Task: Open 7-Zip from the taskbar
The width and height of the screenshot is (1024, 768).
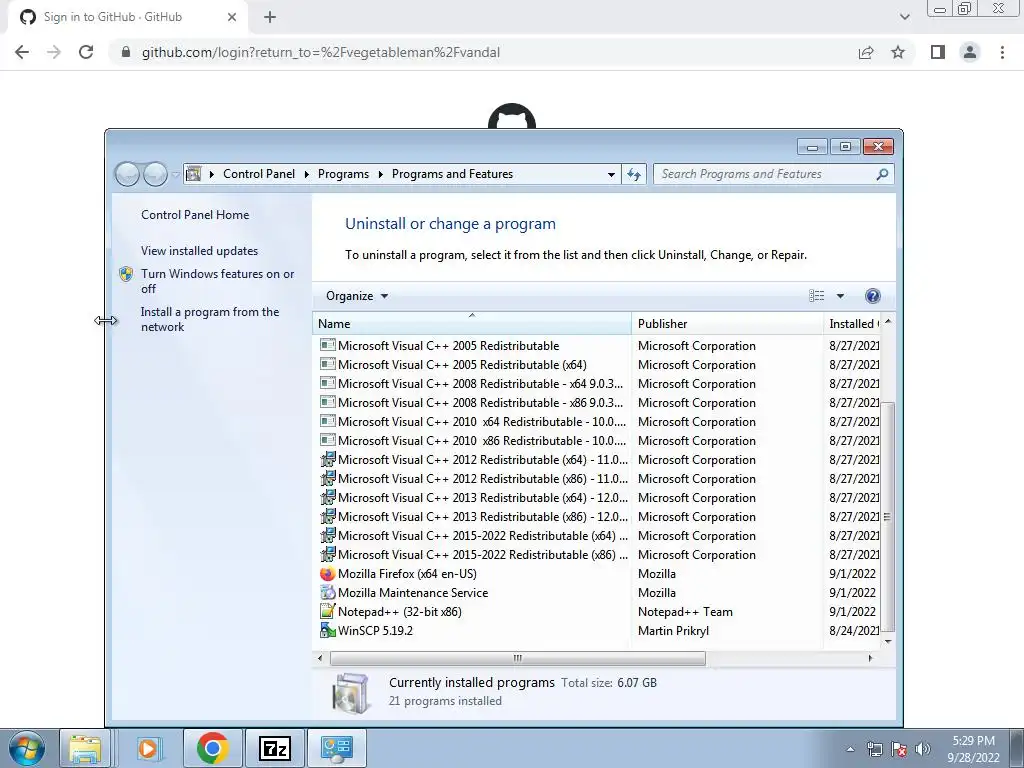Action: point(274,748)
